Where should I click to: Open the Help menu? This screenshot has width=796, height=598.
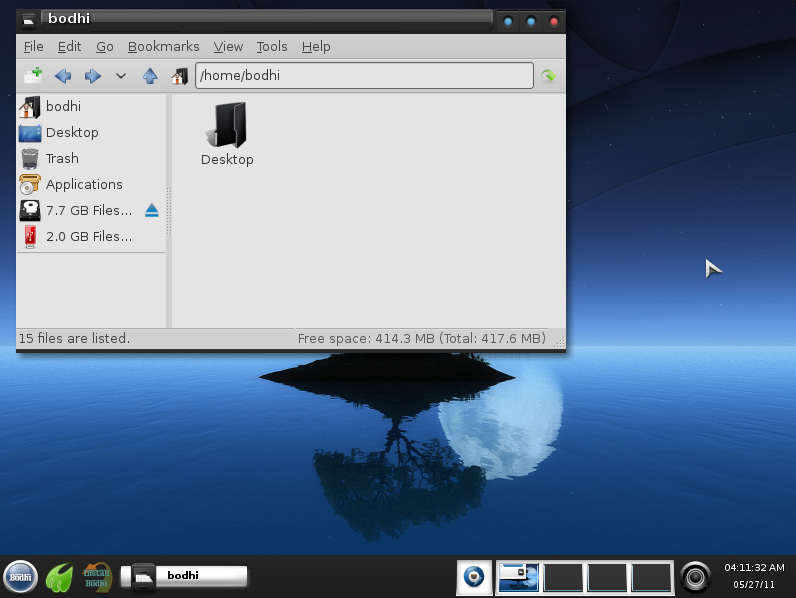[x=316, y=47]
